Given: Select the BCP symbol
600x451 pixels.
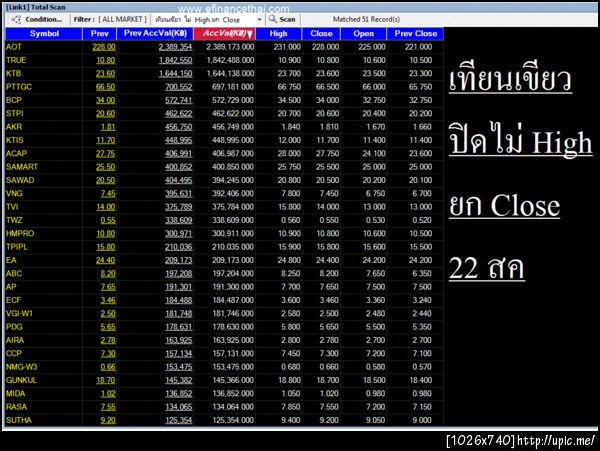Looking at the screenshot, I should [14, 100].
